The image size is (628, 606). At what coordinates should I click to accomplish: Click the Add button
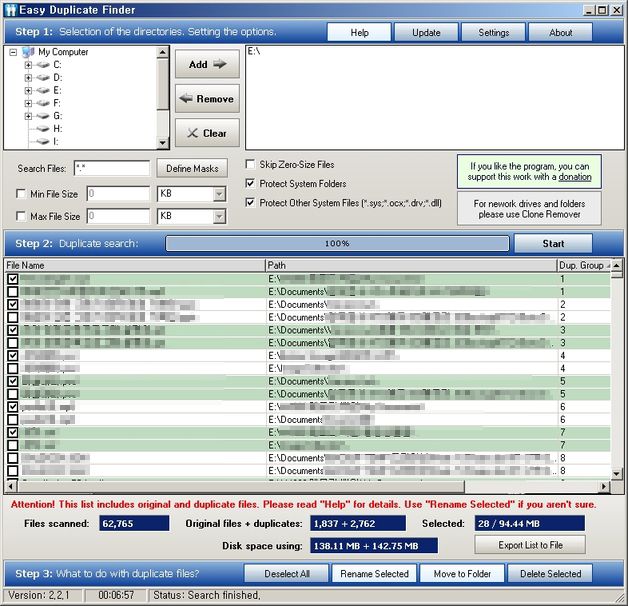click(207, 64)
